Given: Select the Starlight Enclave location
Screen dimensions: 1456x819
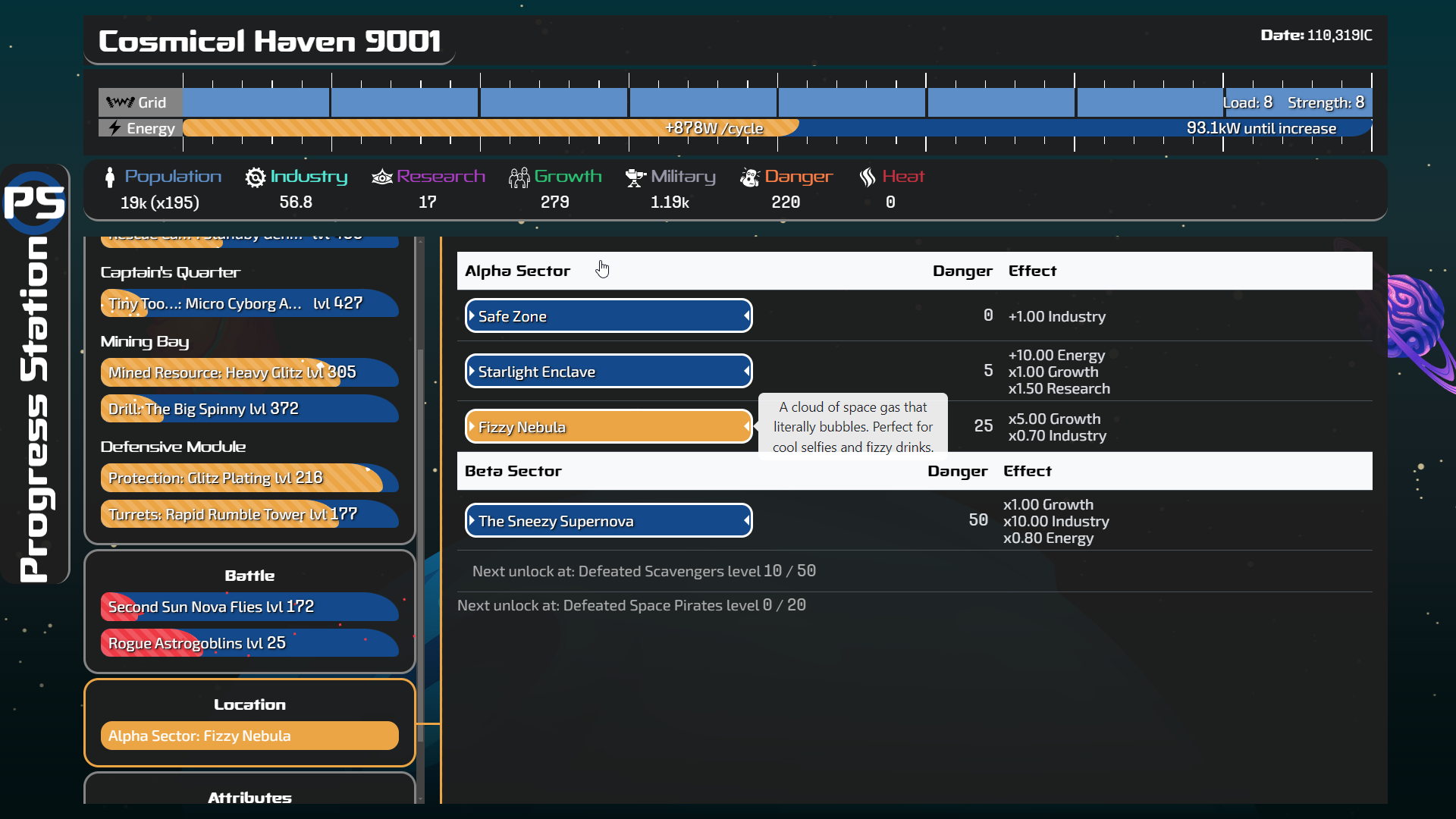Looking at the screenshot, I should (x=608, y=372).
